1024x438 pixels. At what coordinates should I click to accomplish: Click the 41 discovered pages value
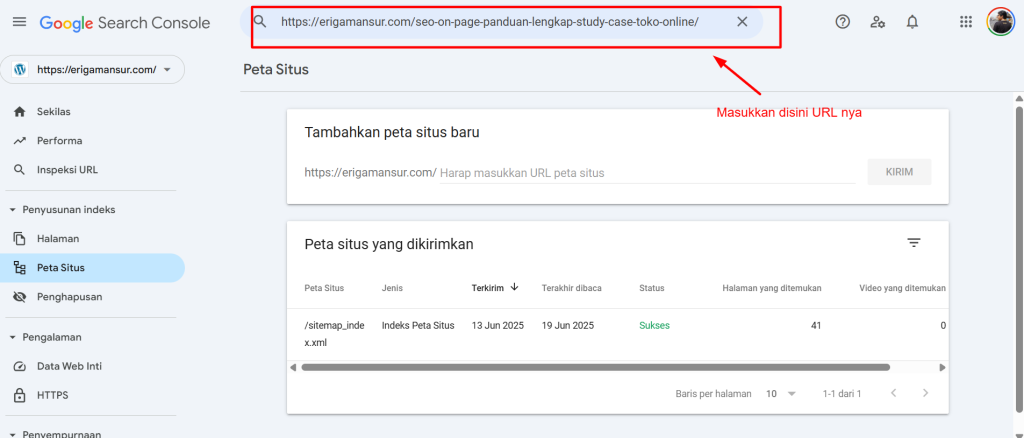(x=816, y=326)
